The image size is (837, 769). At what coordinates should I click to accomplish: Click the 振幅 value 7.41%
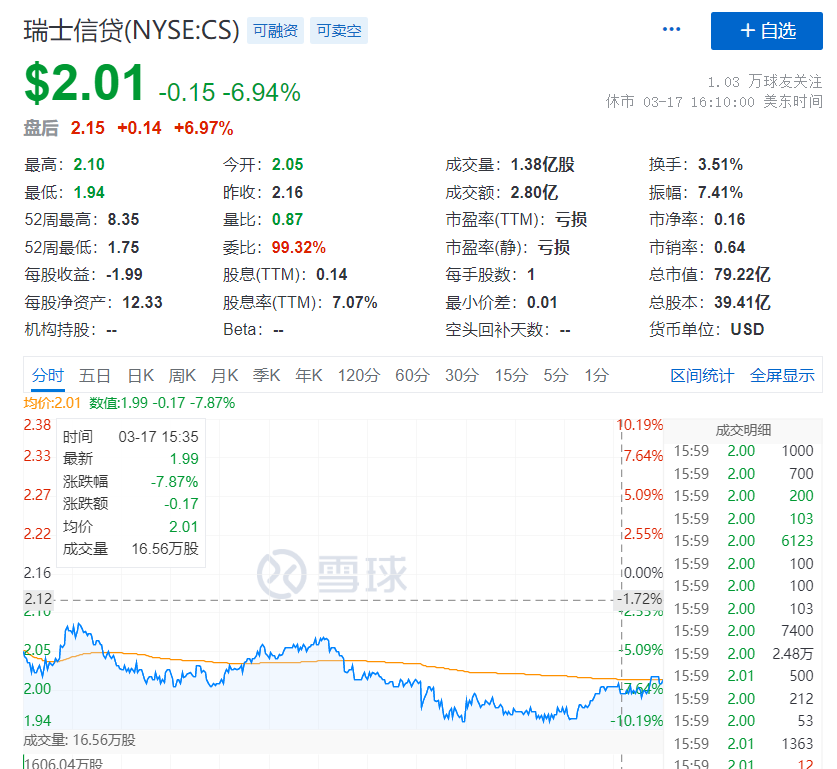tap(720, 192)
